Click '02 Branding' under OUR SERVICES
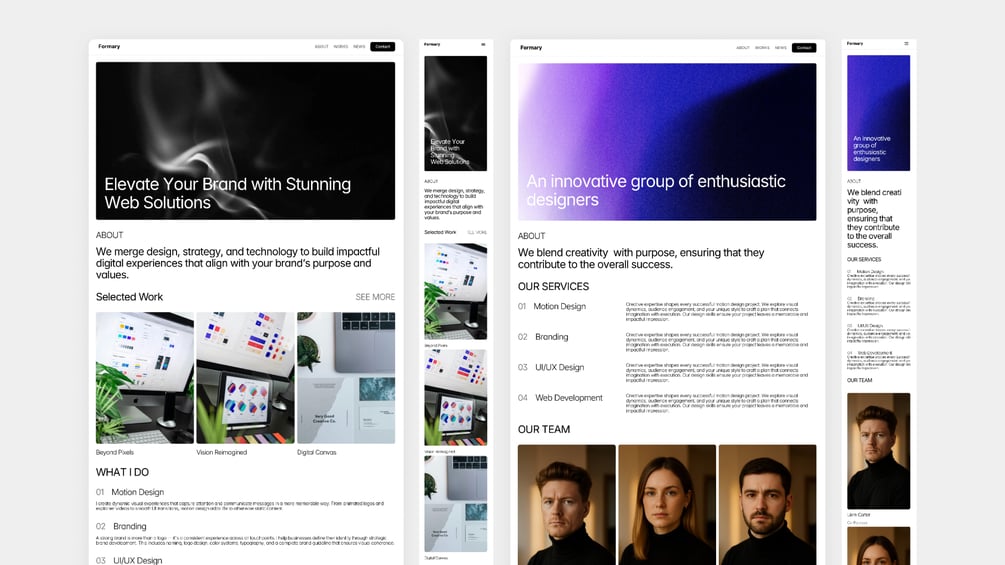Screen dimensions: 1005x565 [x=543, y=337]
